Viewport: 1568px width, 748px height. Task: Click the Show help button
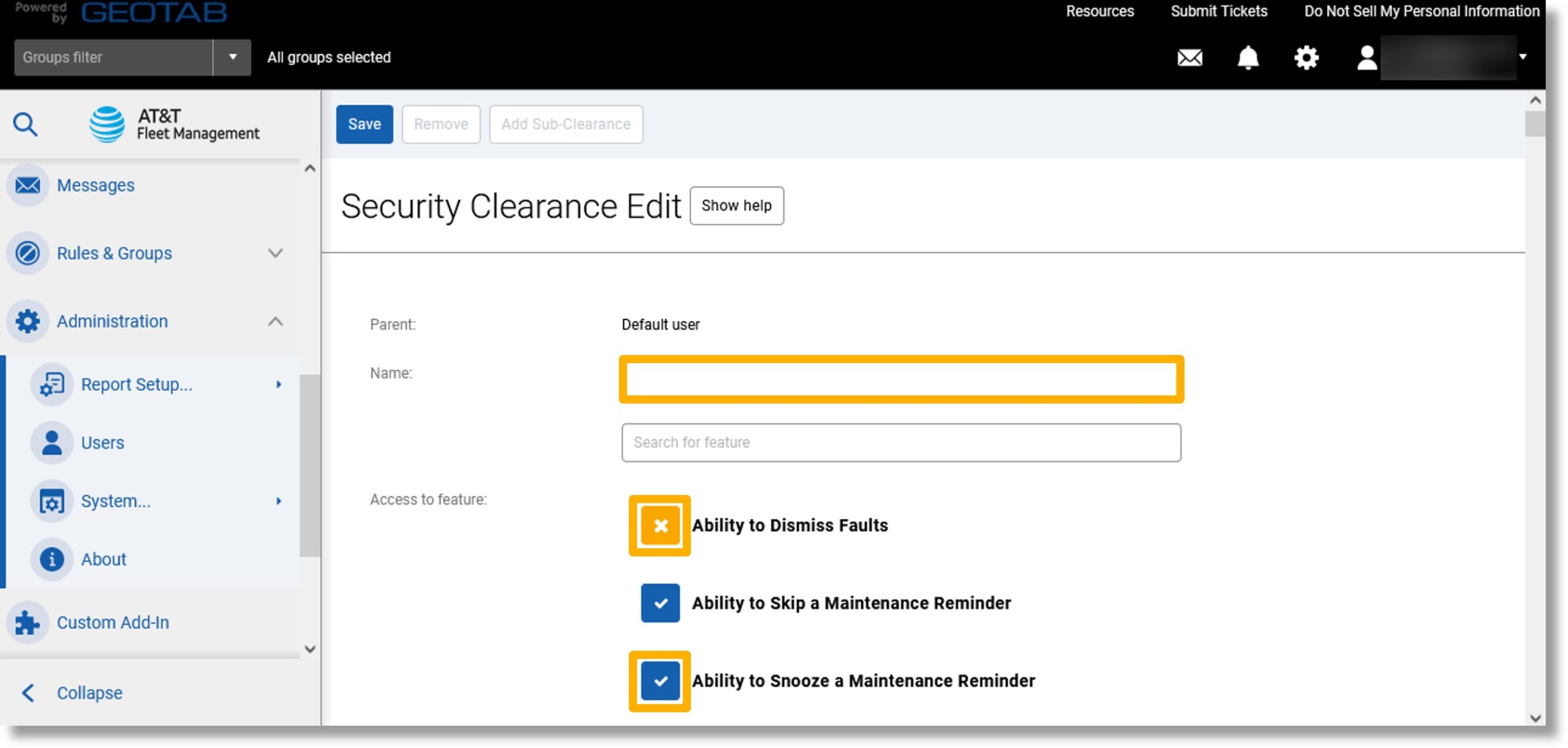[736, 206]
